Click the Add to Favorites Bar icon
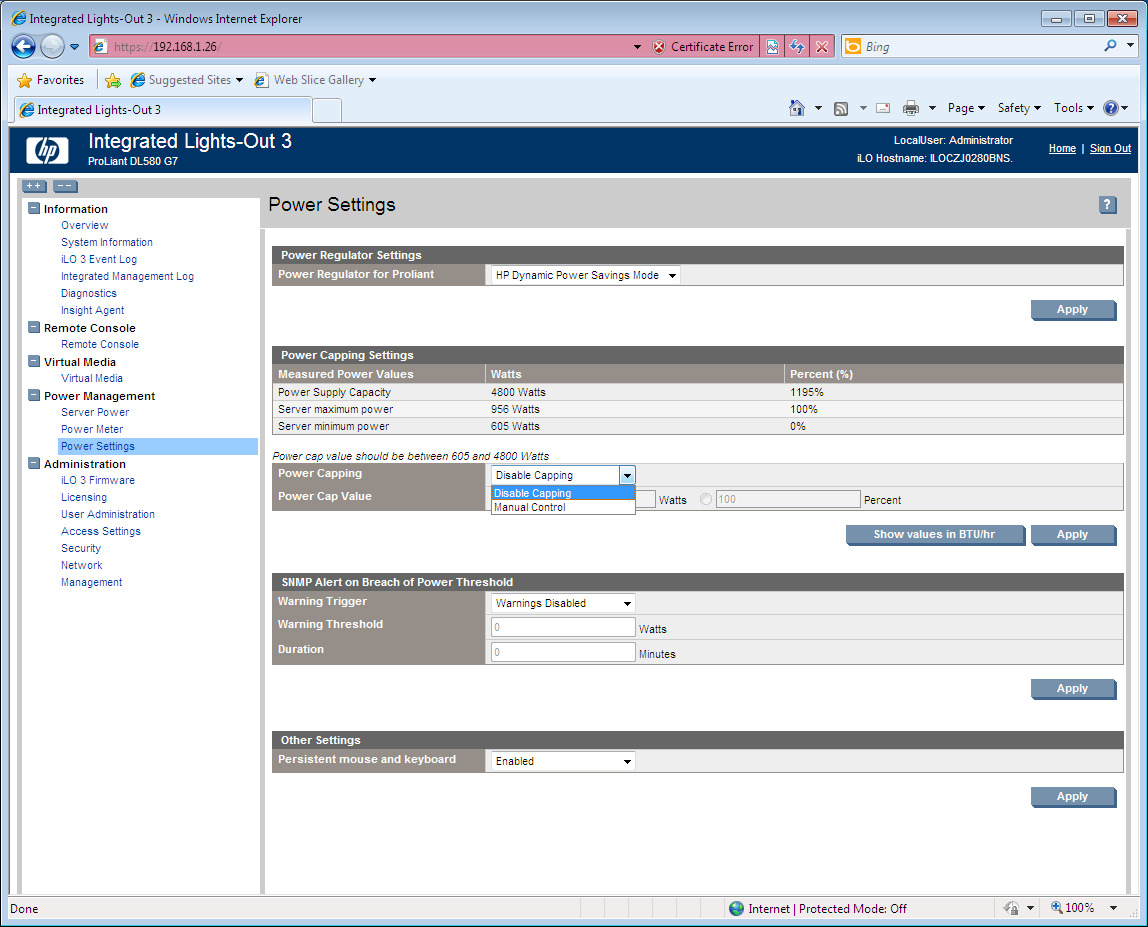Image resolution: width=1148 pixels, height=927 pixels. point(113,80)
